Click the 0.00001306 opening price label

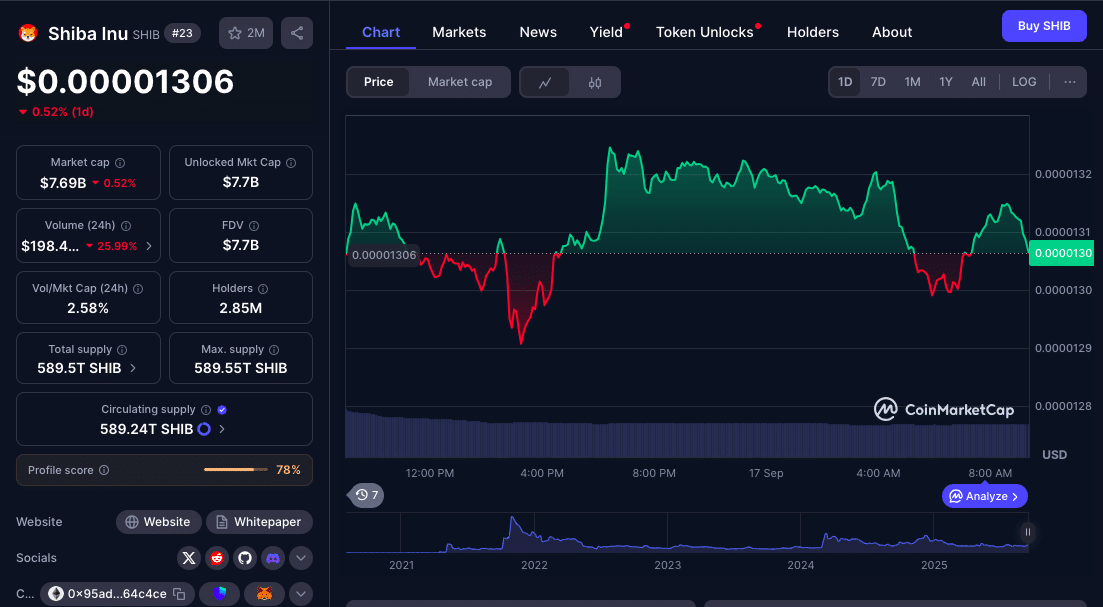point(384,255)
